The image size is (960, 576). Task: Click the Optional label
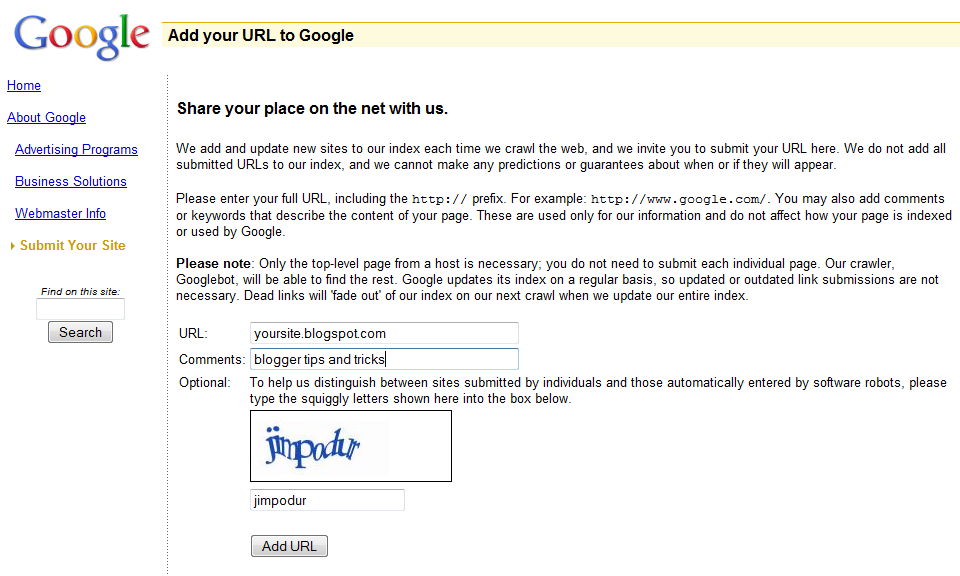(x=204, y=383)
